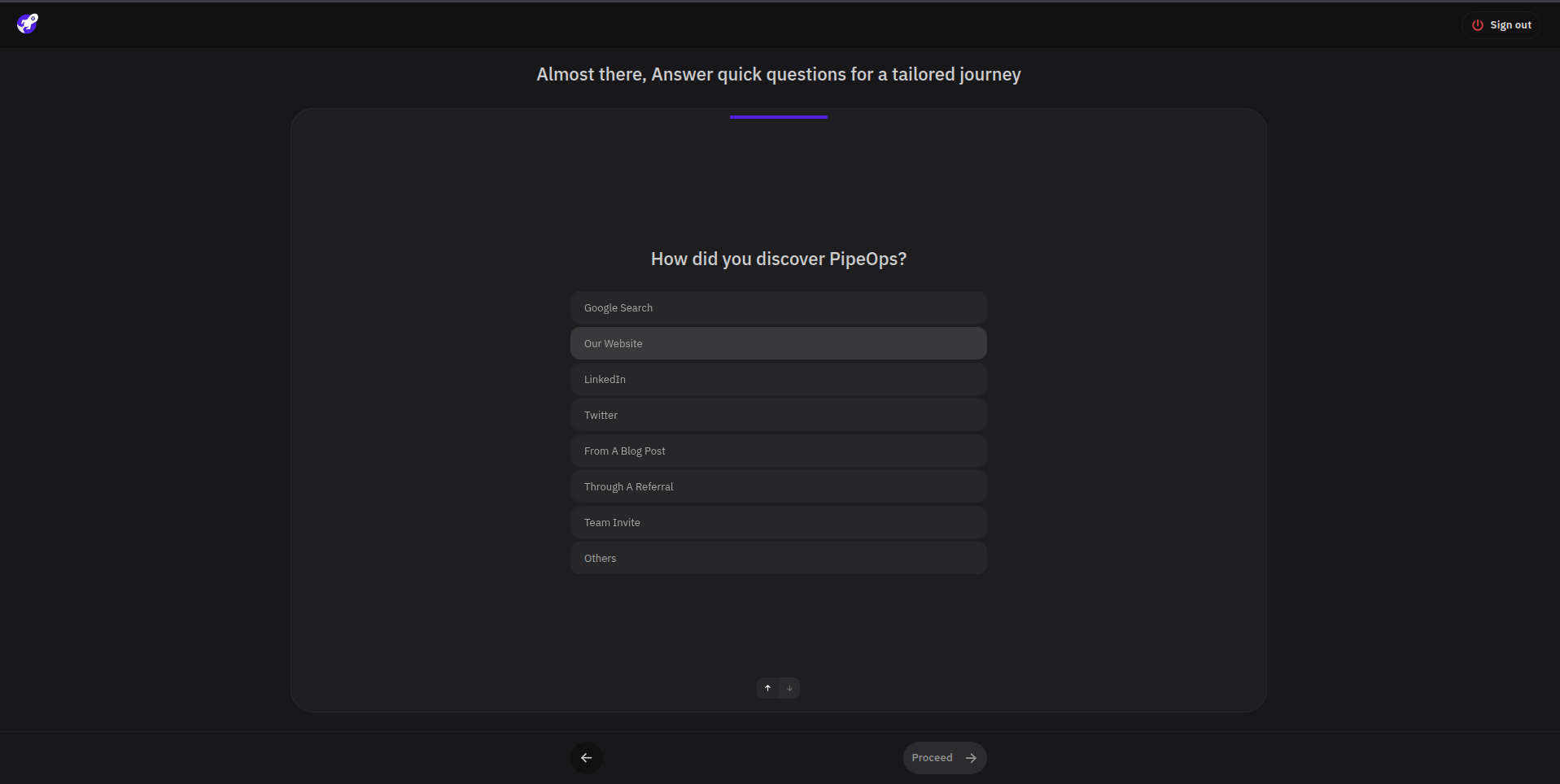The image size is (1560, 784).
Task: Go to previous question with up arrow
Action: point(767,689)
